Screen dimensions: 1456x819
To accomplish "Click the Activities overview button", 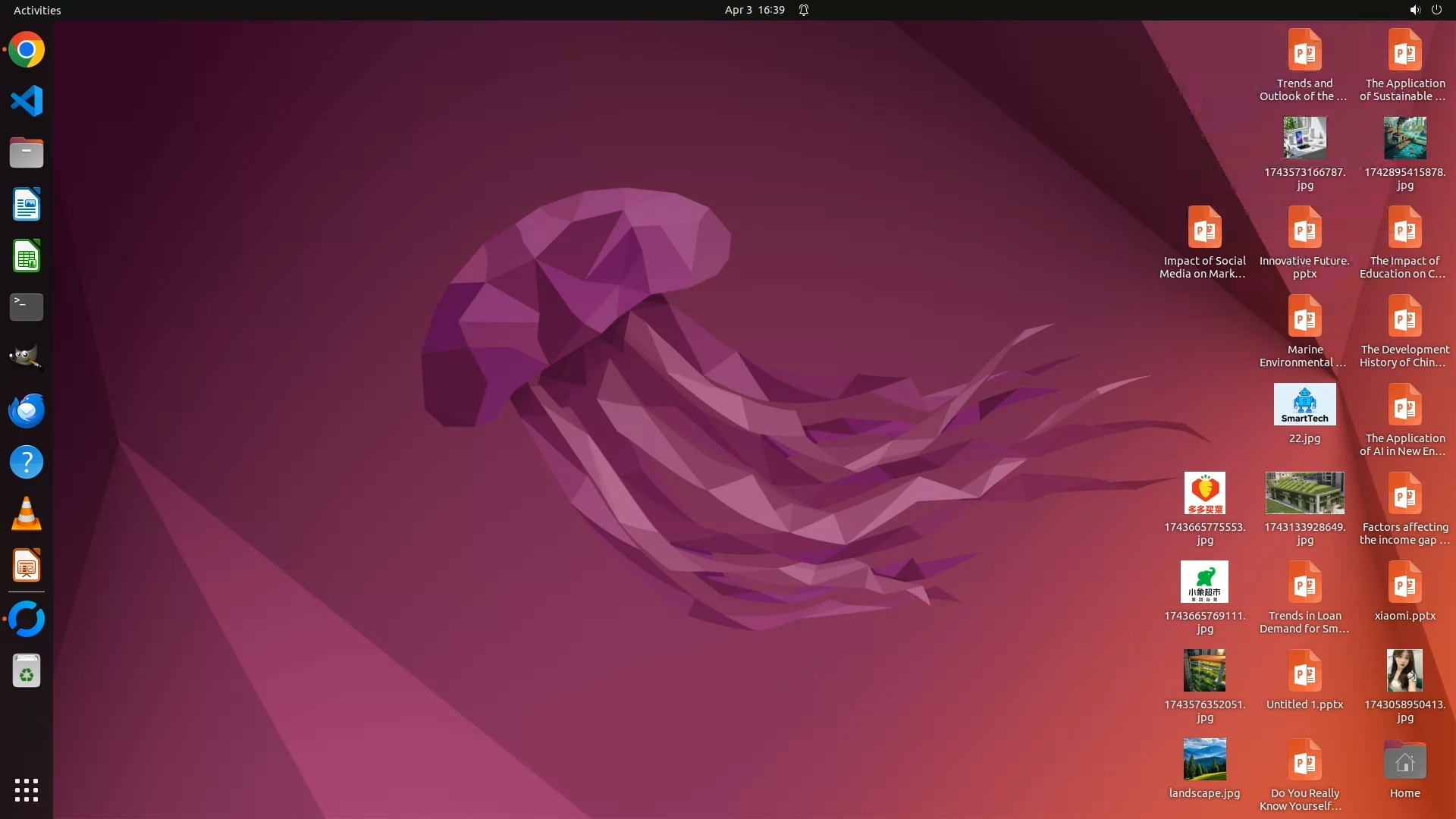I will click(37, 10).
